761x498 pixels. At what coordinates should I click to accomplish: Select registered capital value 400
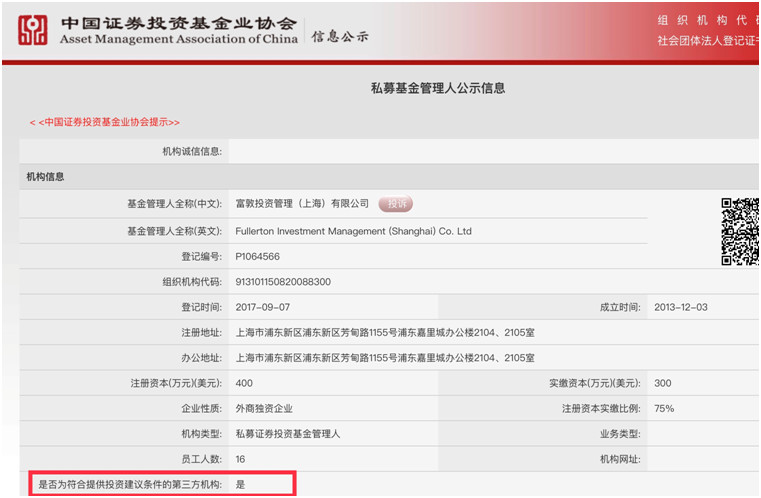tap(244, 383)
